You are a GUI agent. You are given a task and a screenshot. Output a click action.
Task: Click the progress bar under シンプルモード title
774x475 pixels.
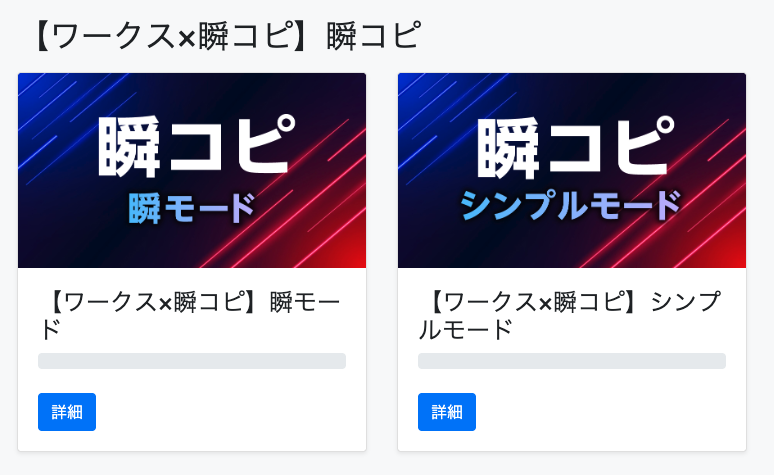pos(572,361)
